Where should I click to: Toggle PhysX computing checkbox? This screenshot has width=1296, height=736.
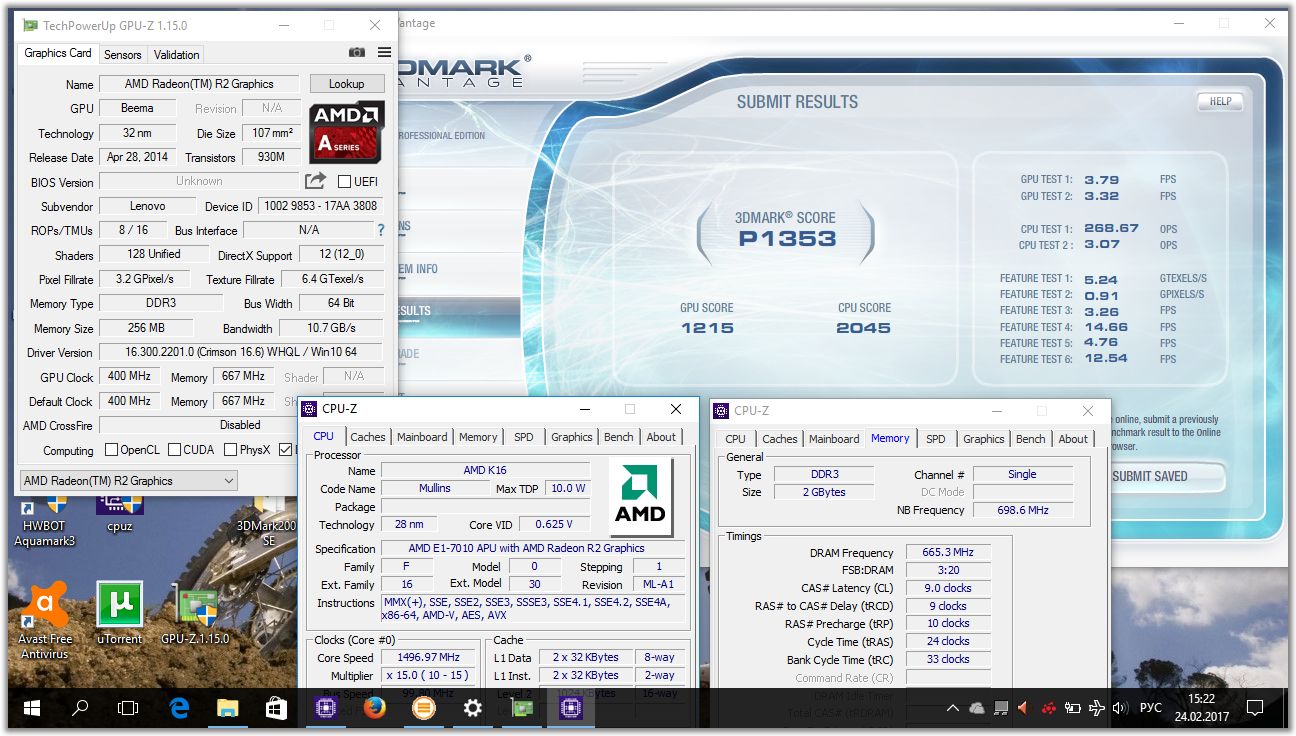[231, 450]
